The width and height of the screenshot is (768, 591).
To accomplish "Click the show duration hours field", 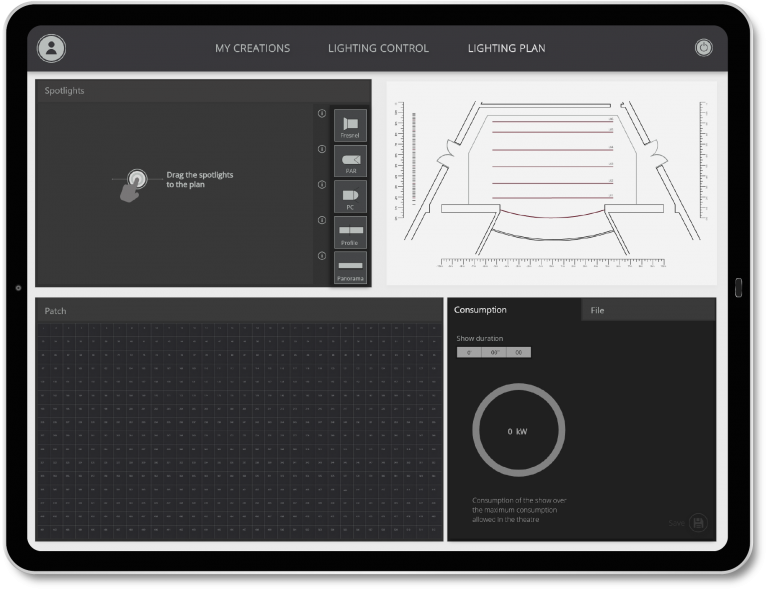I will click(469, 352).
